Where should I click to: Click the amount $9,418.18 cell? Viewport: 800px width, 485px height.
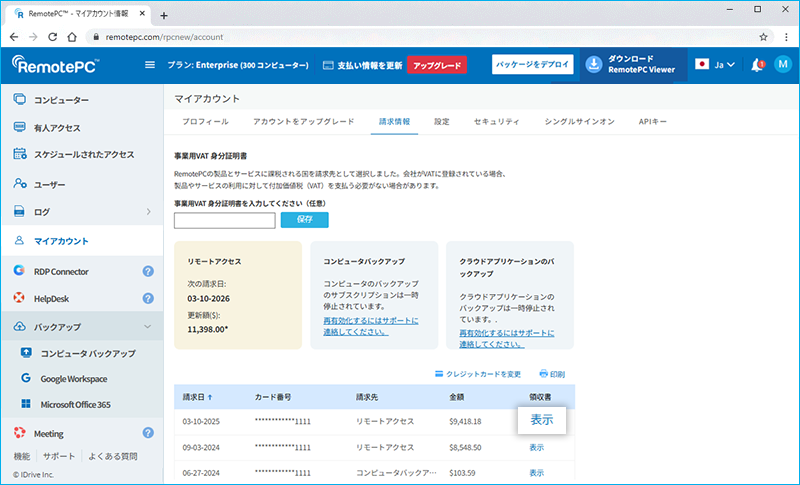465,421
